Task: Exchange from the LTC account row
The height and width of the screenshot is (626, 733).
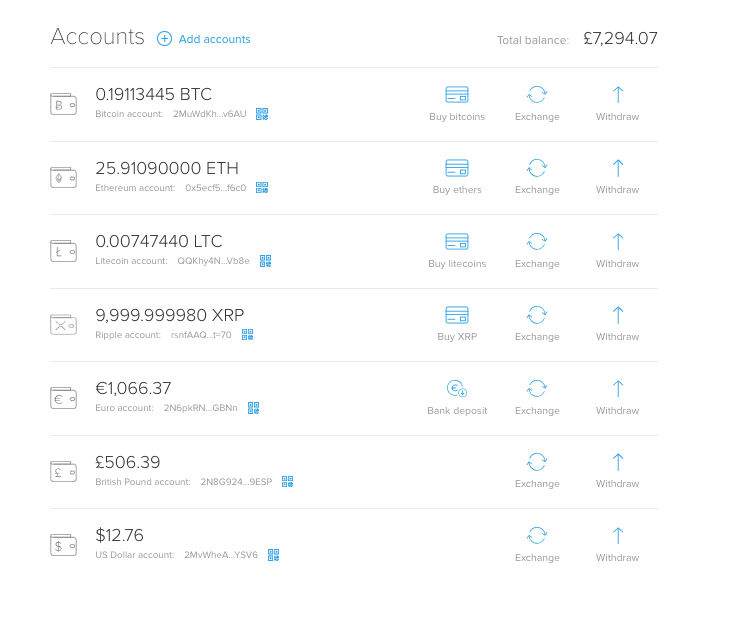Action: point(537,251)
